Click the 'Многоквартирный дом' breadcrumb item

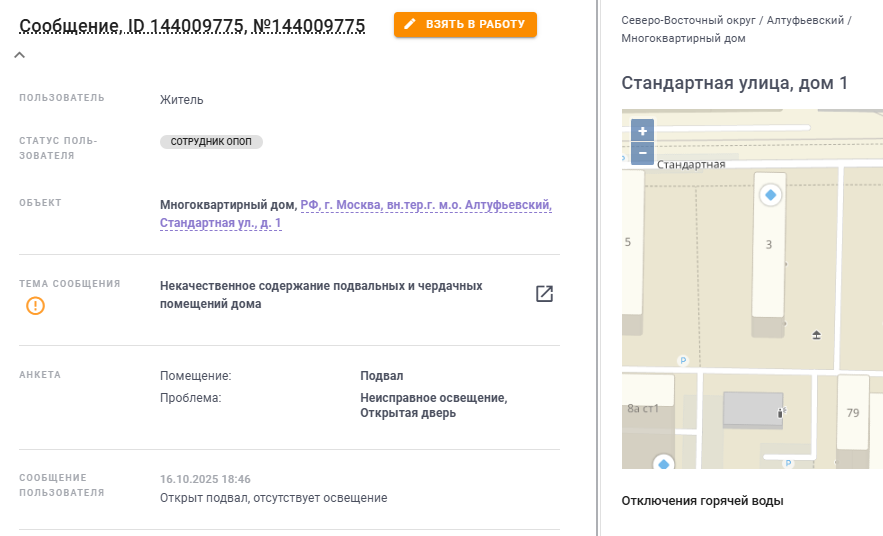[x=683, y=39]
